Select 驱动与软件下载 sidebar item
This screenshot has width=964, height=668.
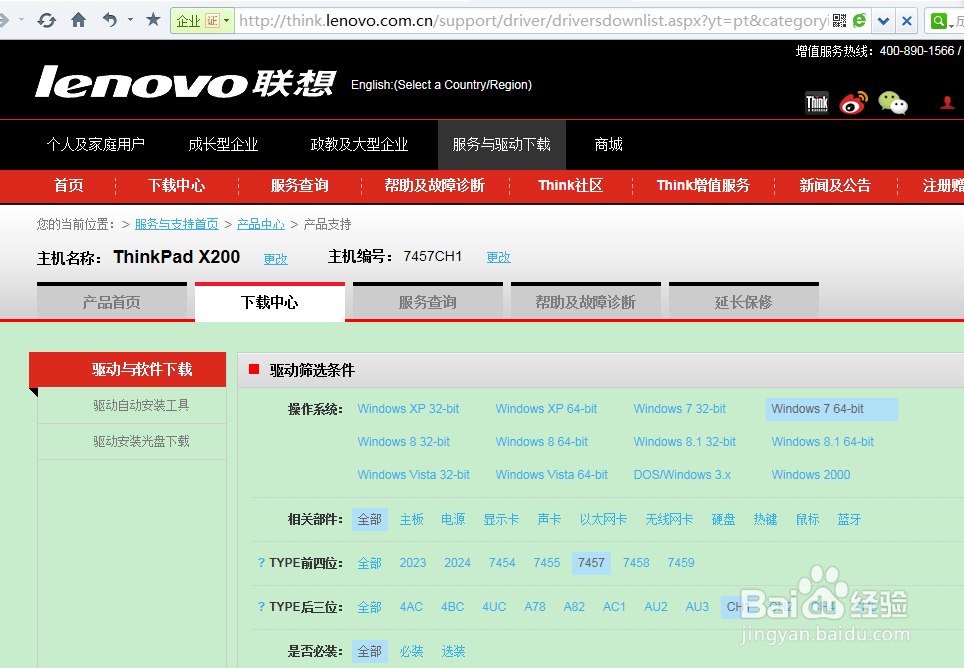[128, 369]
